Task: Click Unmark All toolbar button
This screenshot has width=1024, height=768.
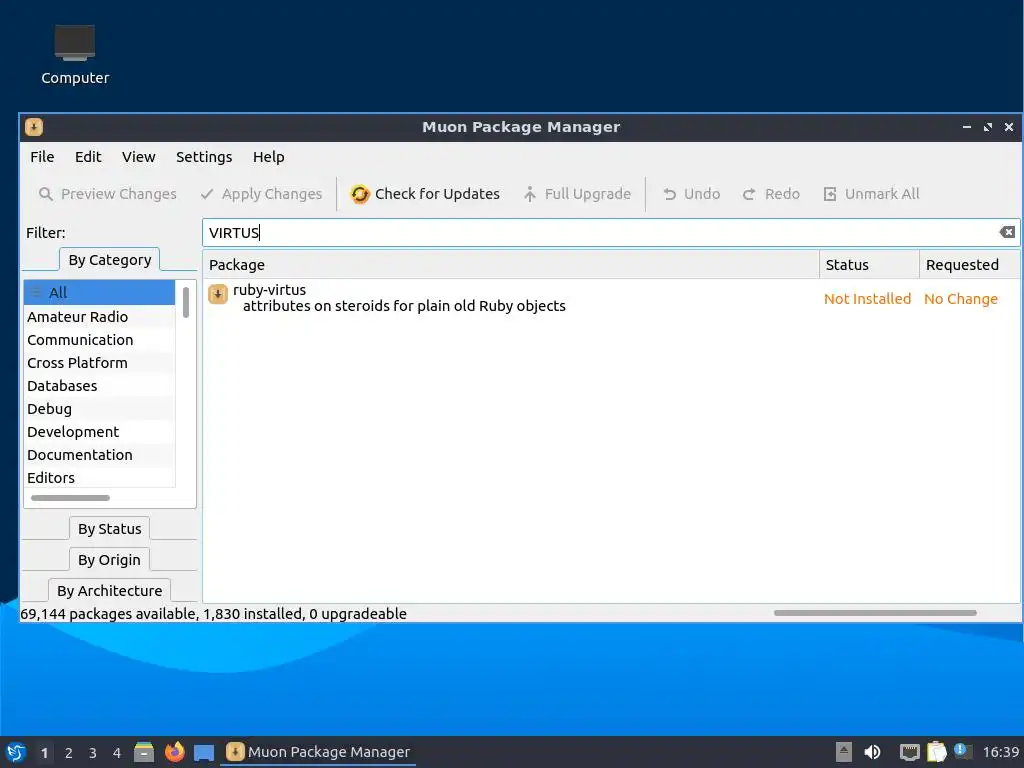Action: 871,194
